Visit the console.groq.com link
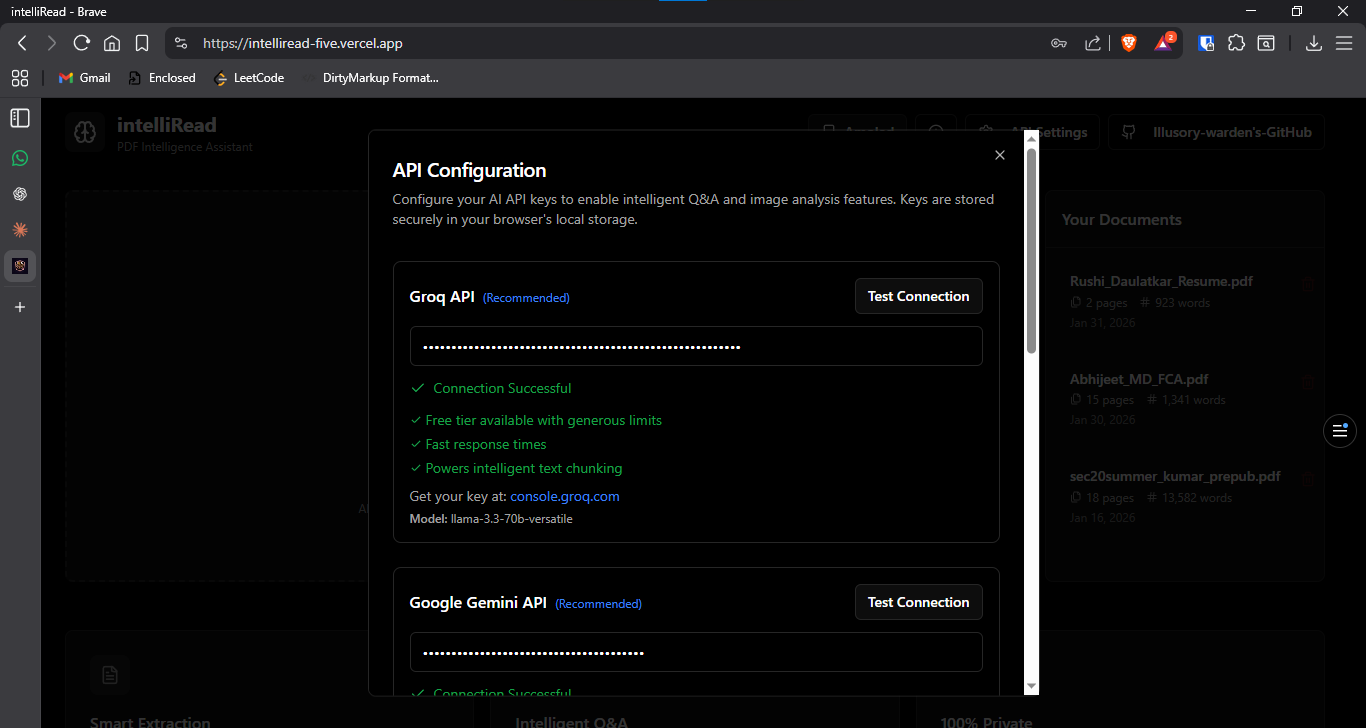Screen dimensions: 1366x728 click(564, 496)
